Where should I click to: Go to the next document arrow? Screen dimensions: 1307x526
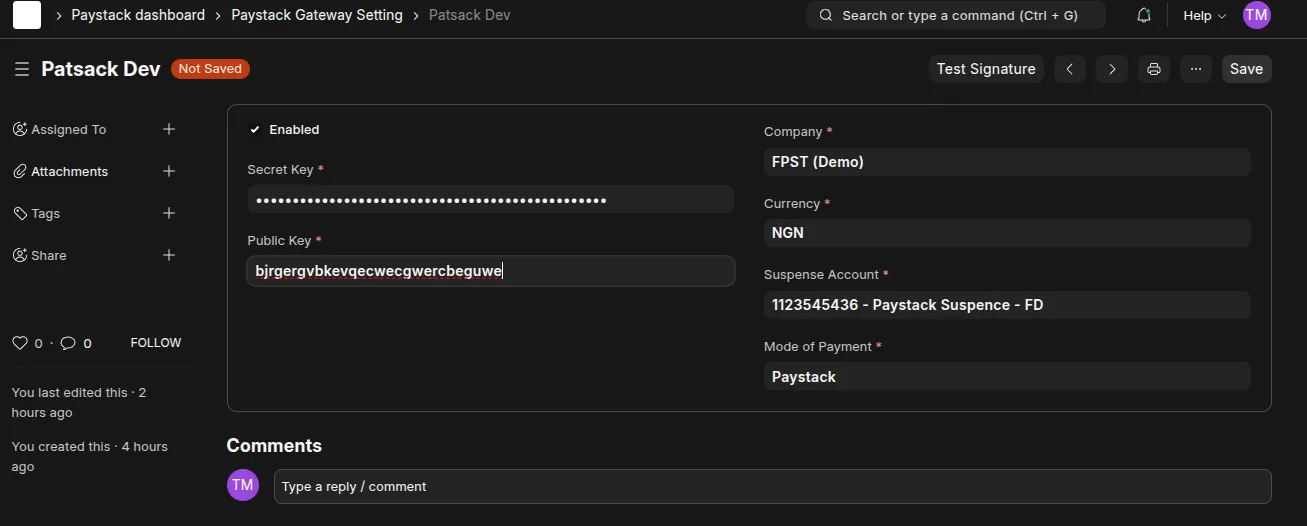pyautogui.click(x=1112, y=69)
